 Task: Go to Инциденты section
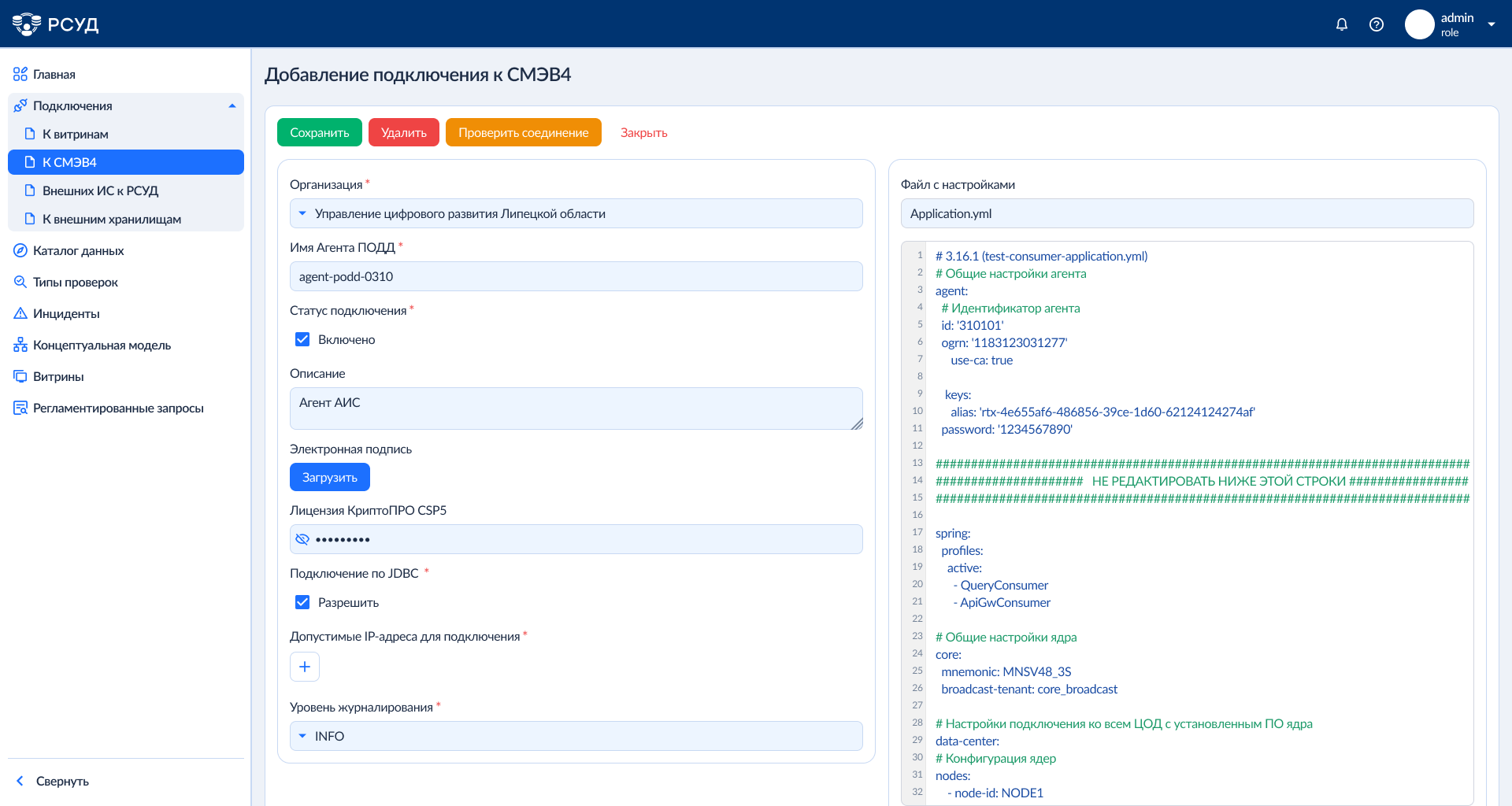tap(66, 313)
